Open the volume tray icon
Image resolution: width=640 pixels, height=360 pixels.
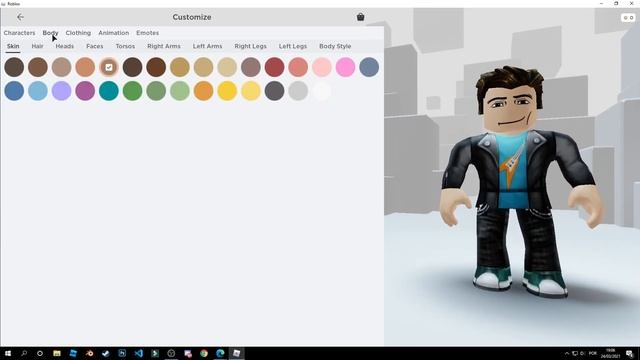[582, 353]
